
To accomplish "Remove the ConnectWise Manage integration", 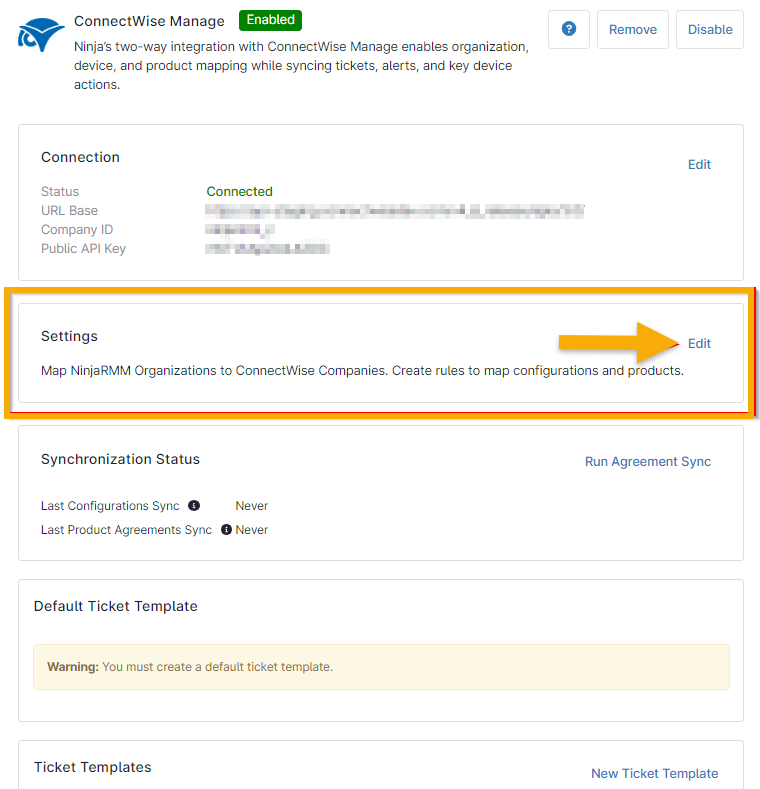I will (x=632, y=29).
